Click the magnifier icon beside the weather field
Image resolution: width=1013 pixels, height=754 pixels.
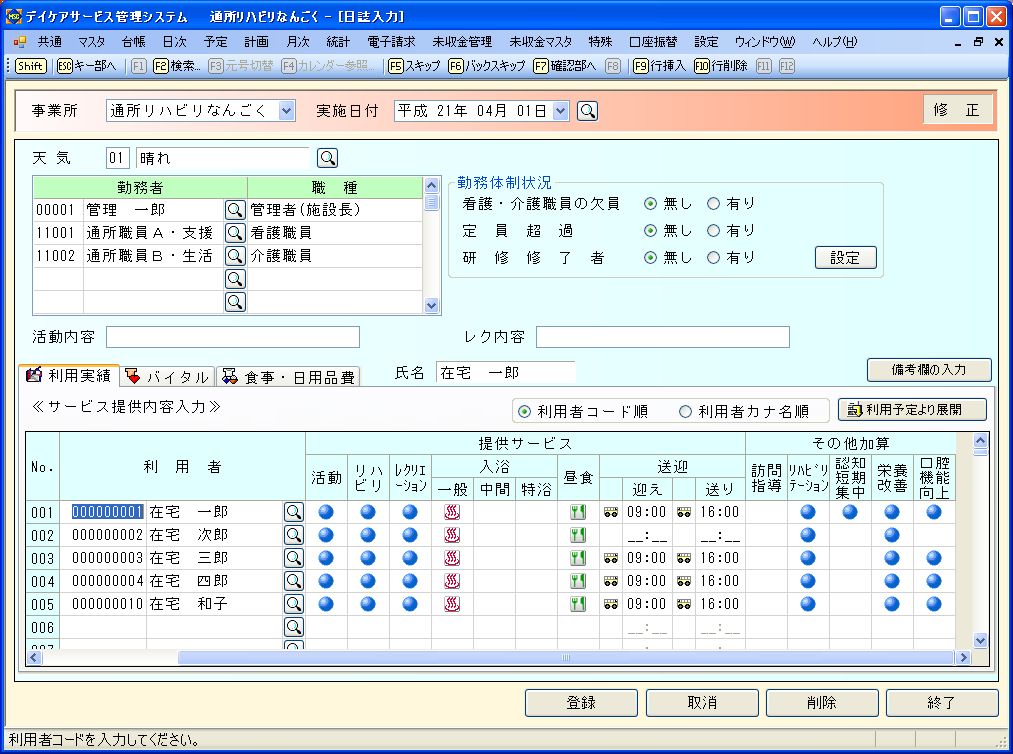(x=327, y=158)
